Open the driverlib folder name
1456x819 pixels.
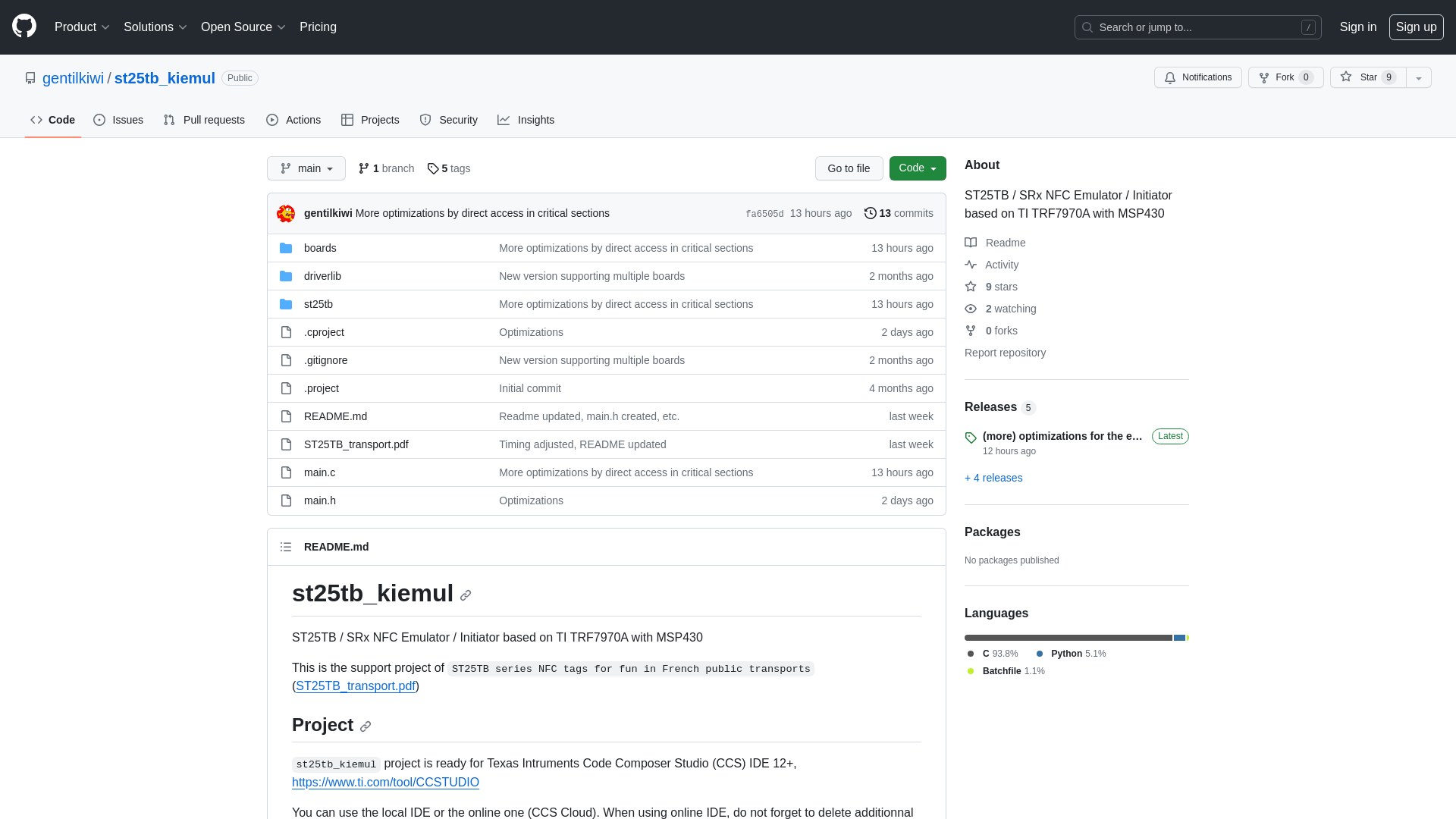point(322,276)
